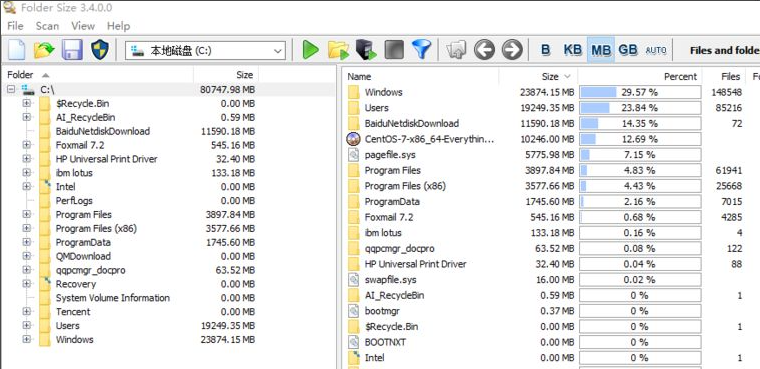760x369 pixels.
Task: Sort tree by Size column header
Action: click(226, 75)
